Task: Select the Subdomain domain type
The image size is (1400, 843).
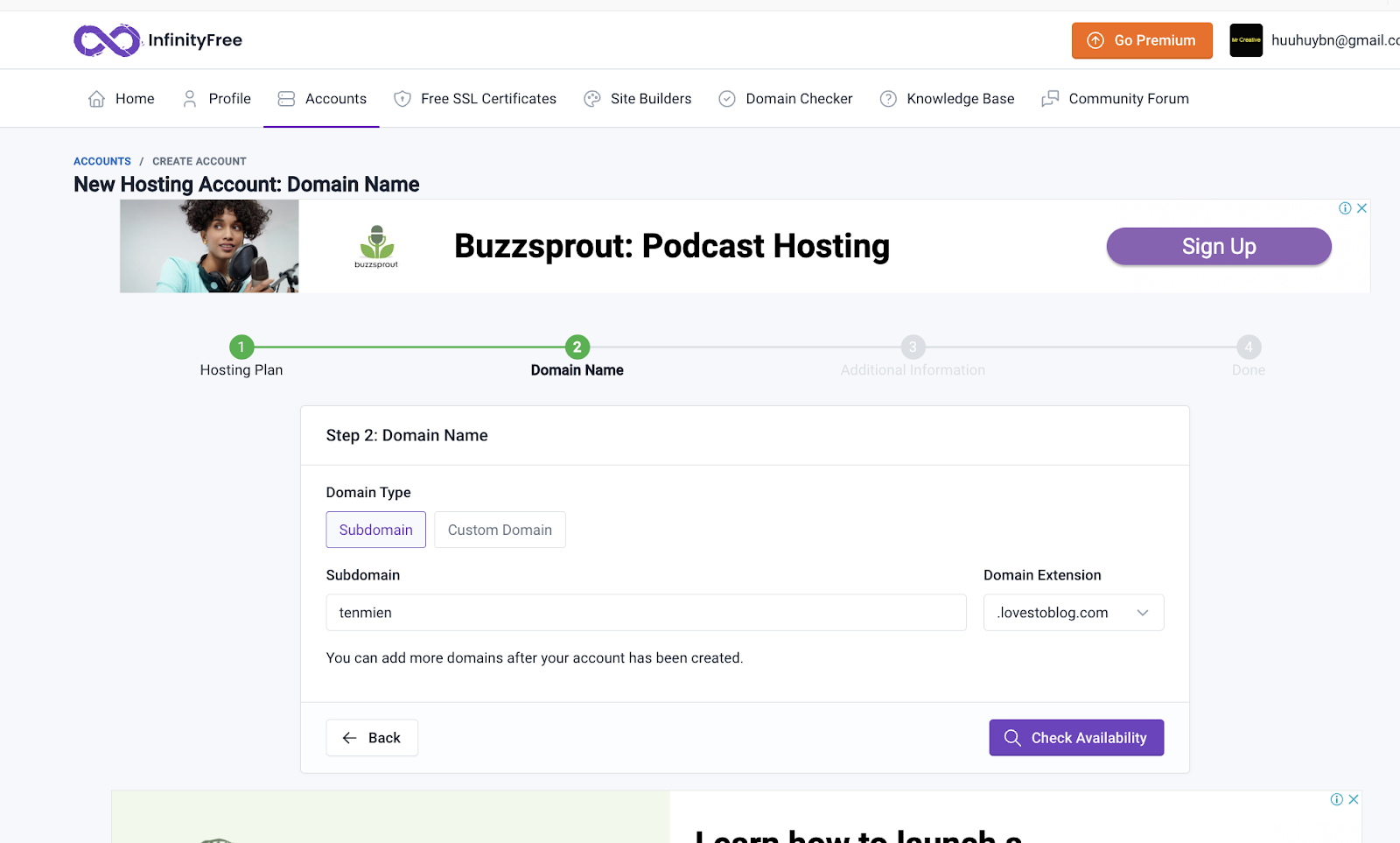Action: [376, 530]
